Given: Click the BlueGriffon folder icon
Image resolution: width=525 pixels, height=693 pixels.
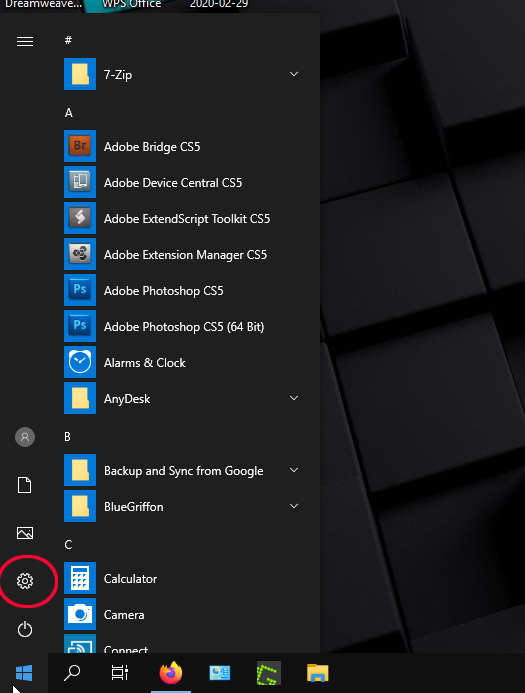Looking at the screenshot, I should click(x=80, y=506).
